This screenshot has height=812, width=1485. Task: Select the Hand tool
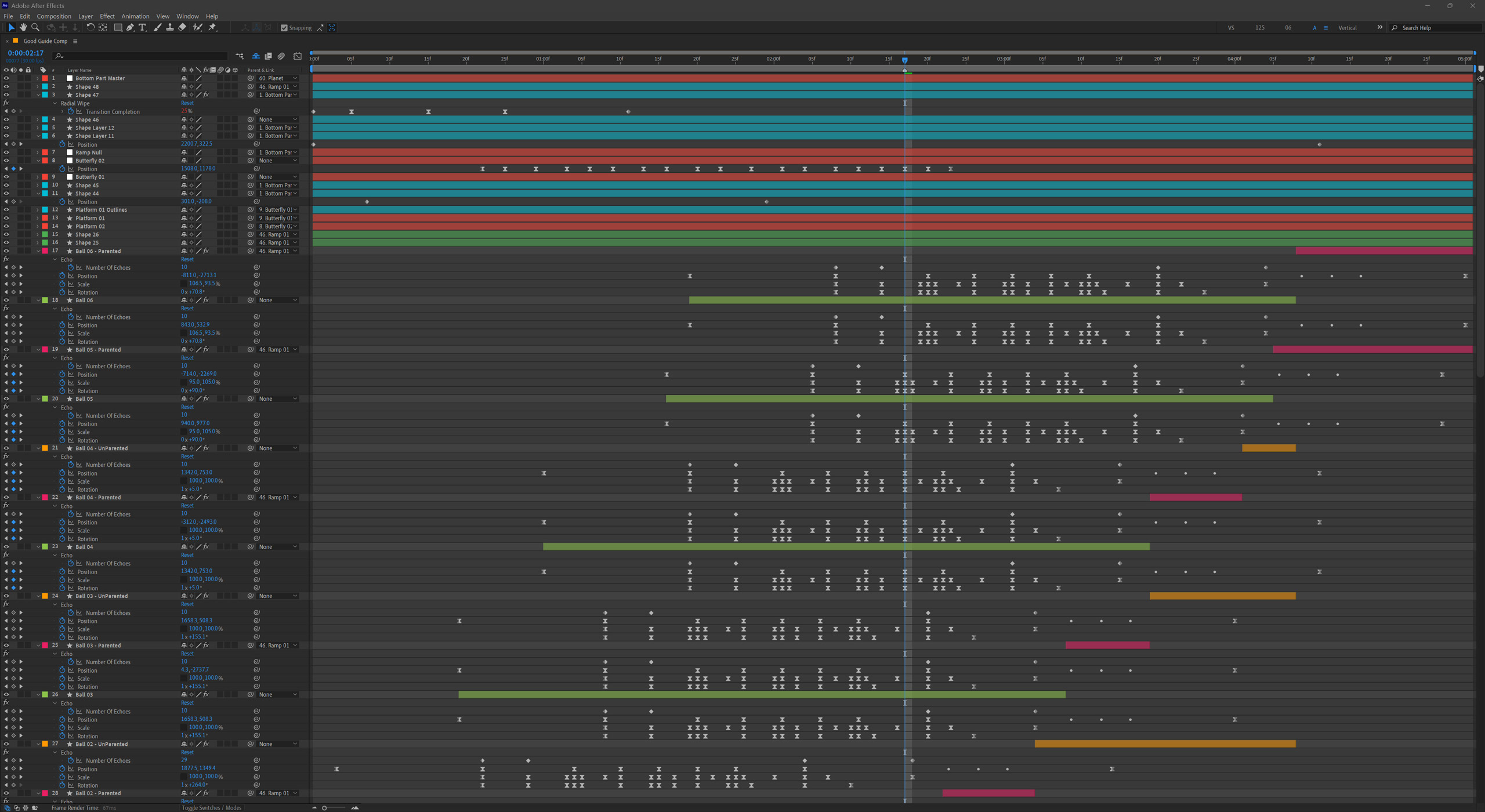(x=23, y=27)
